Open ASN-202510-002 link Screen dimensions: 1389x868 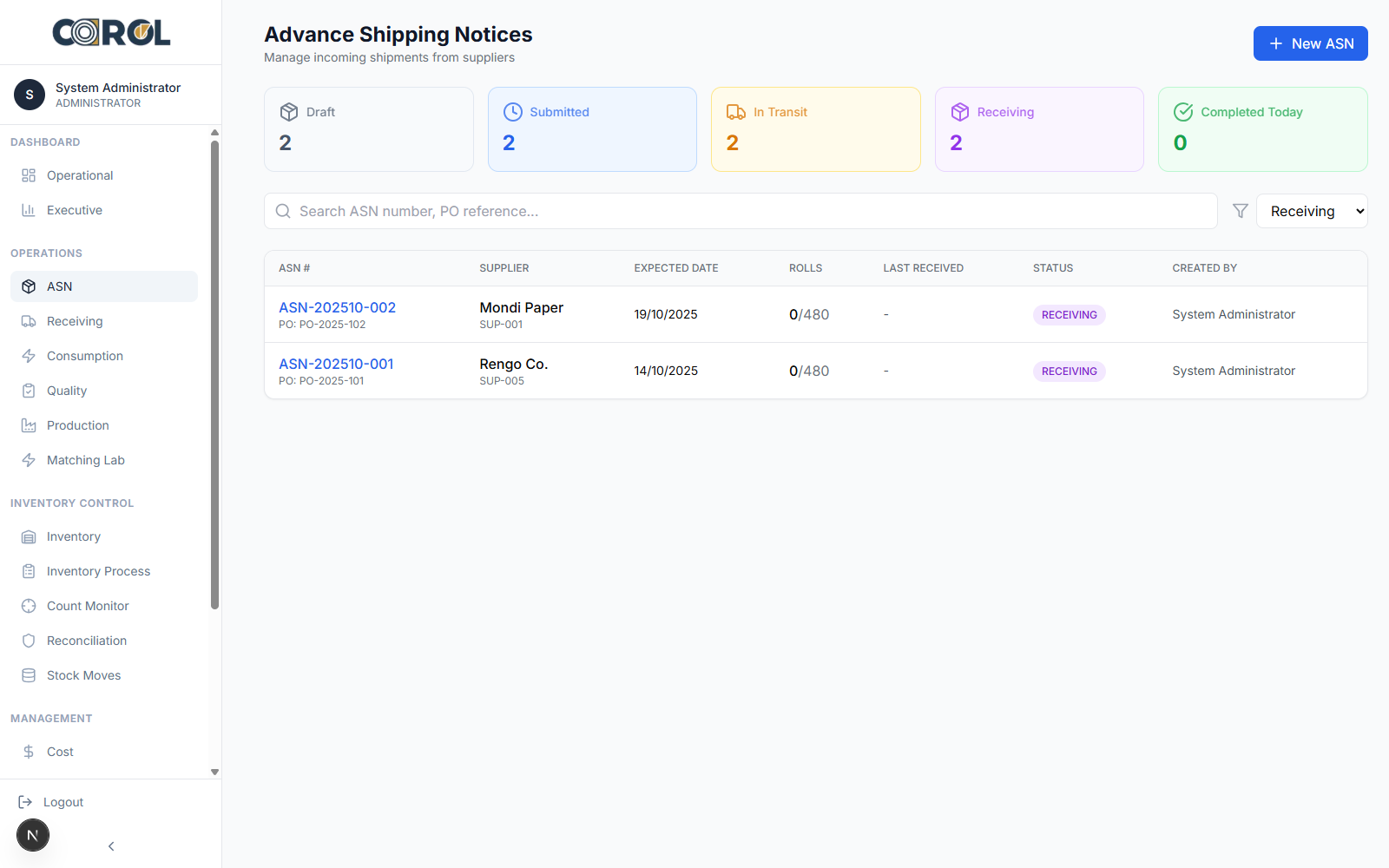337,307
